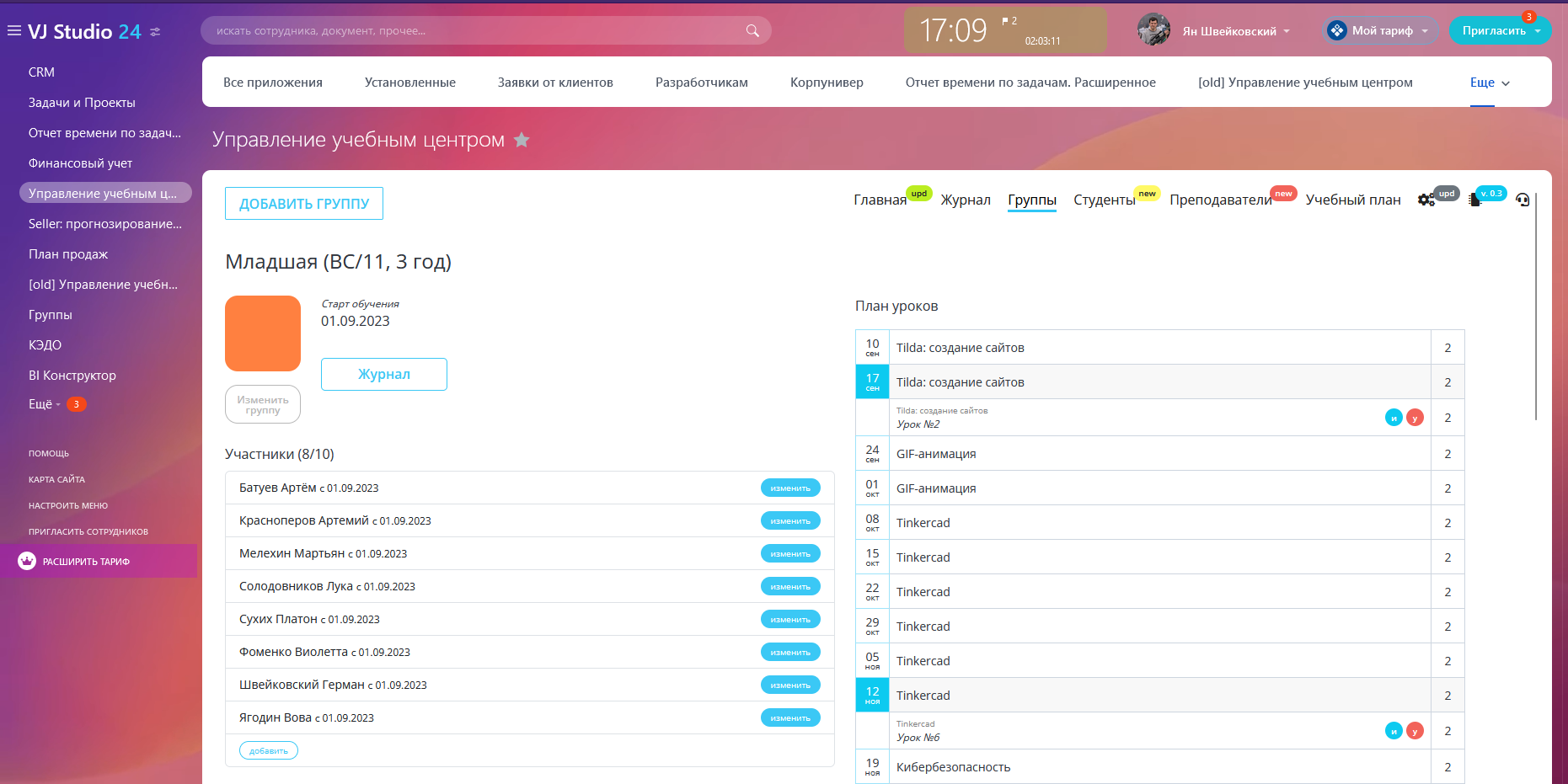Open the gears settings icon with upd badge
The height and width of the screenshot is (784, 1568).
1426,200
